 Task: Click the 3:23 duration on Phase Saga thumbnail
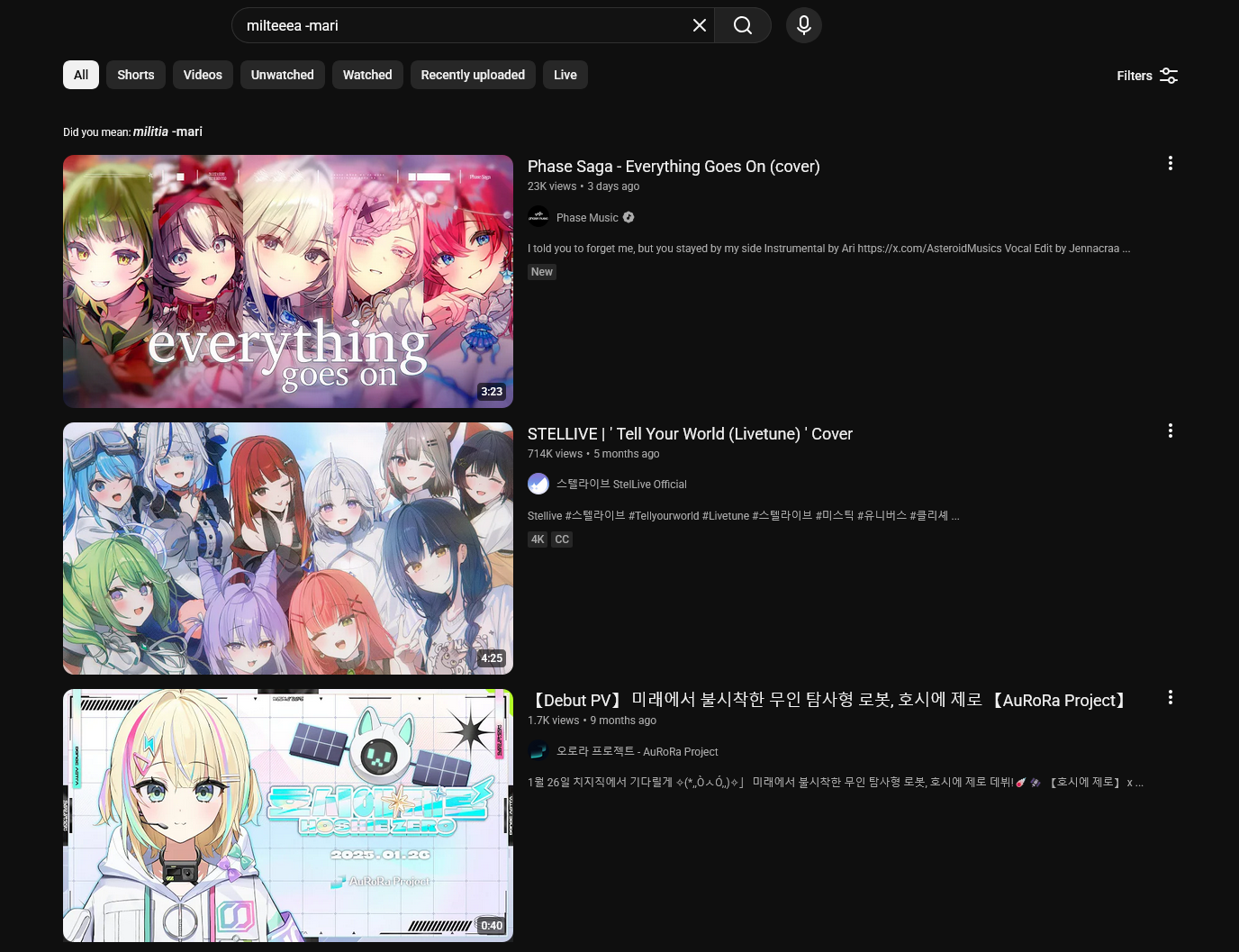pyautogui.click(x=492, y=392)
